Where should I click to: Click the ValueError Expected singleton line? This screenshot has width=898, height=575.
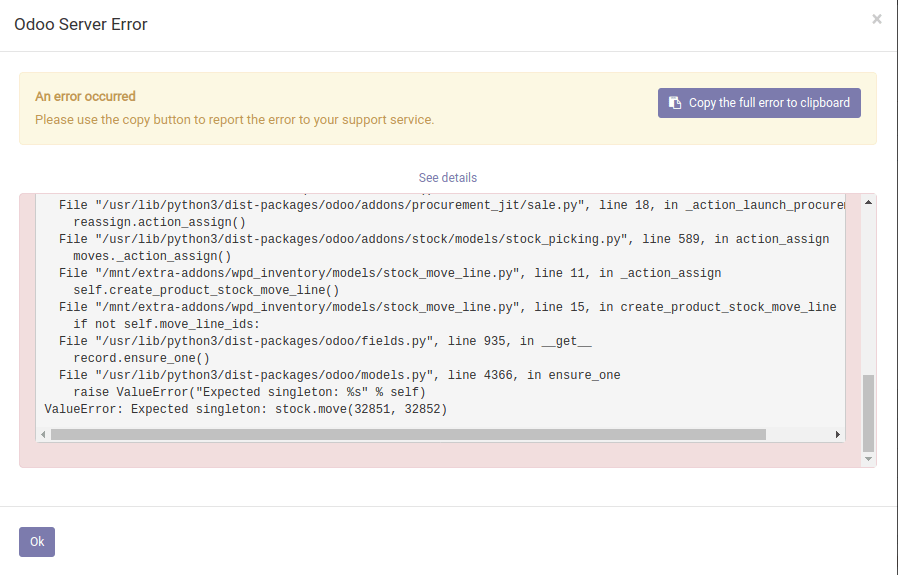[246, 410]
